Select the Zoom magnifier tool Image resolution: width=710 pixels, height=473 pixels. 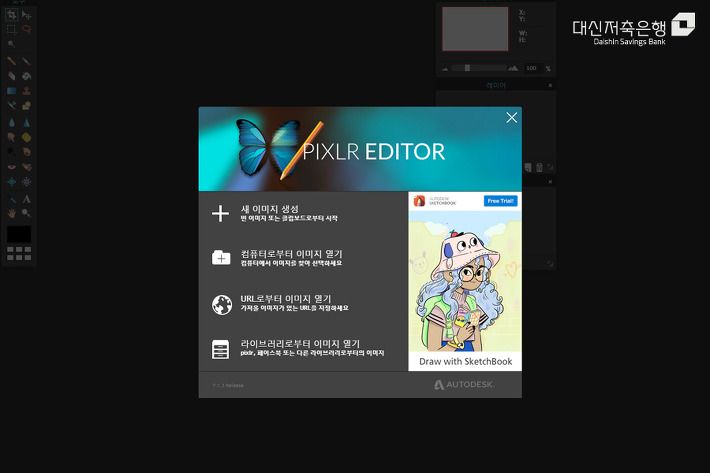click(x=26, y=213)
